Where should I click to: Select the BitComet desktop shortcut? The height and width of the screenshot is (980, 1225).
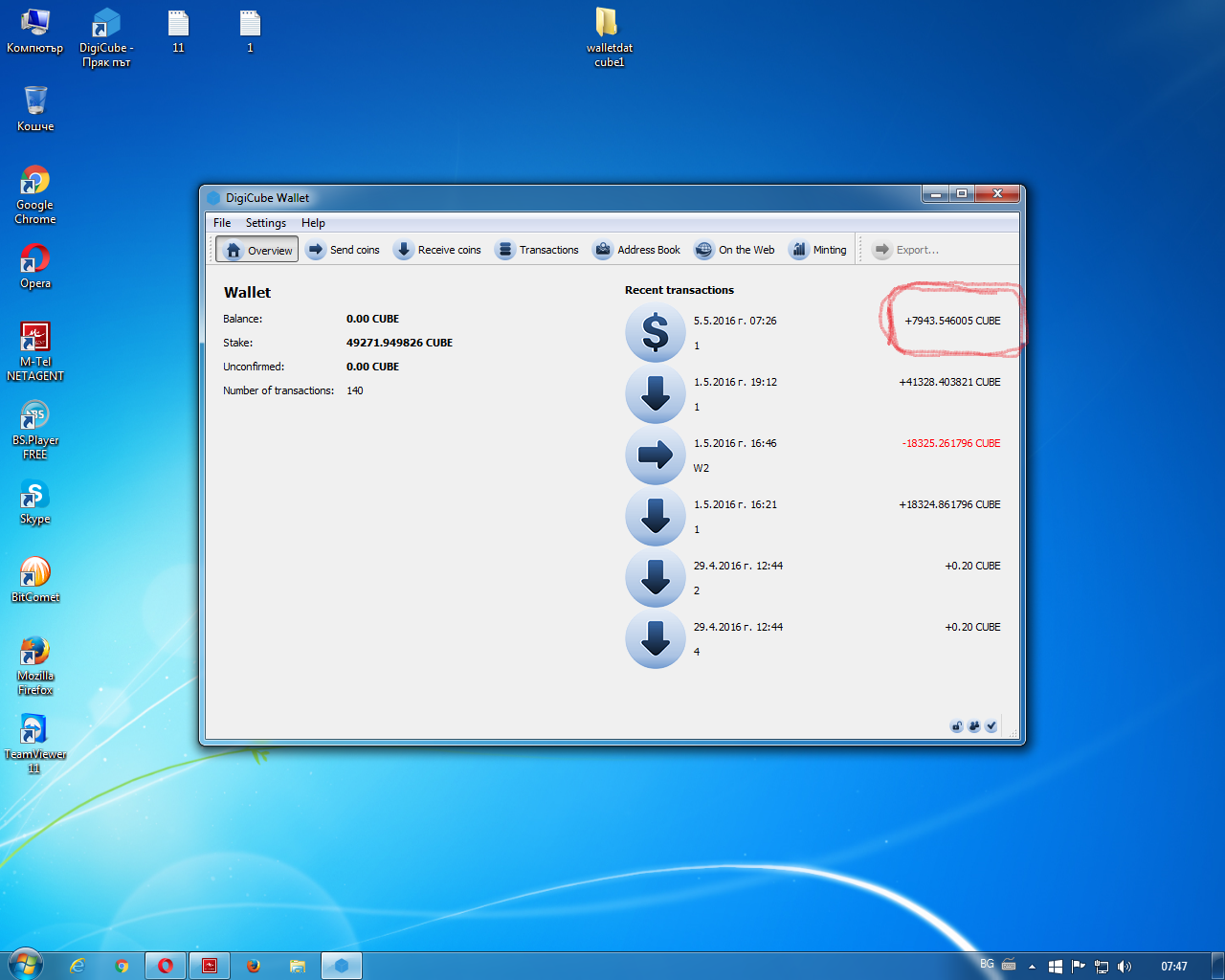35,579
